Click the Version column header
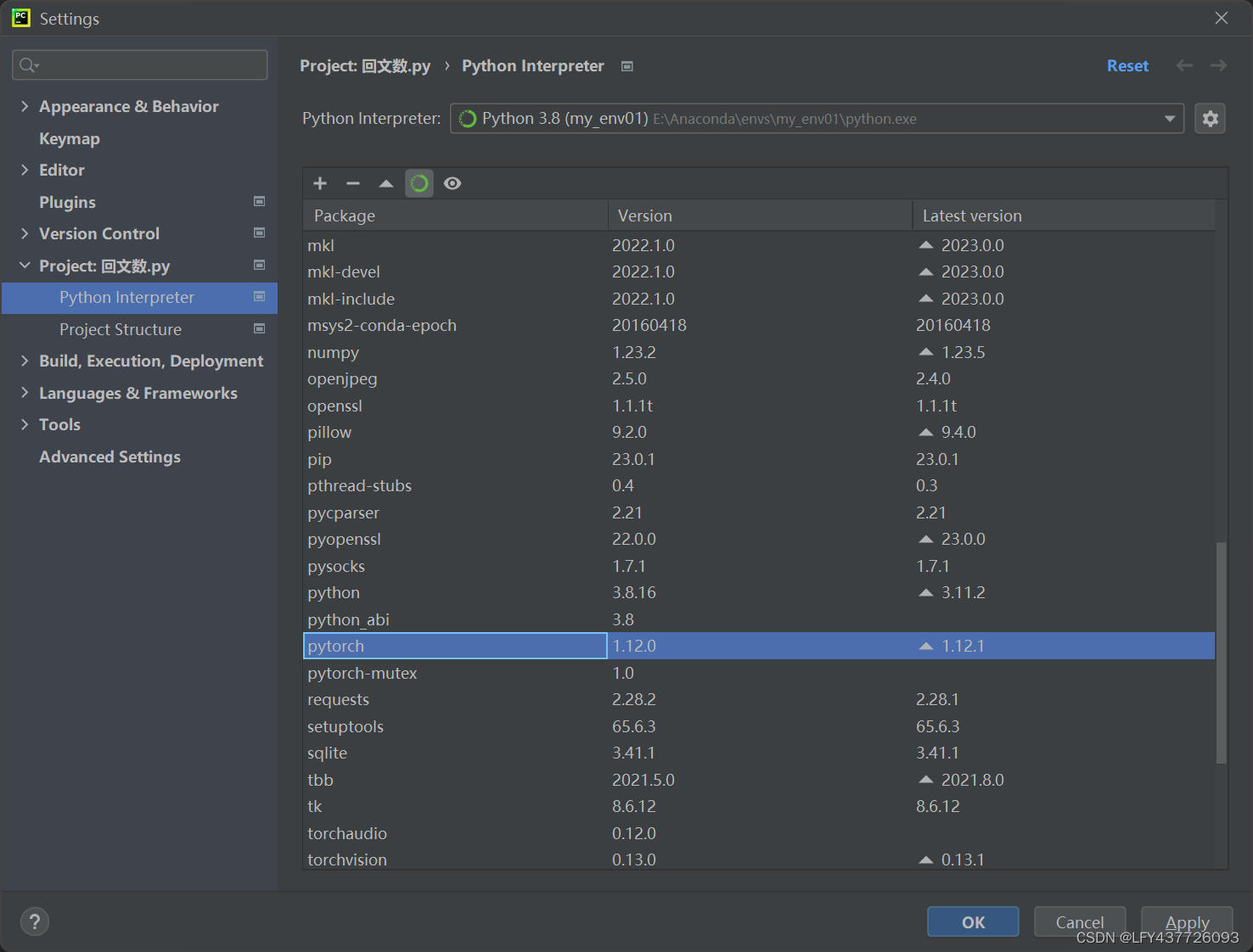 pos(760,216)
